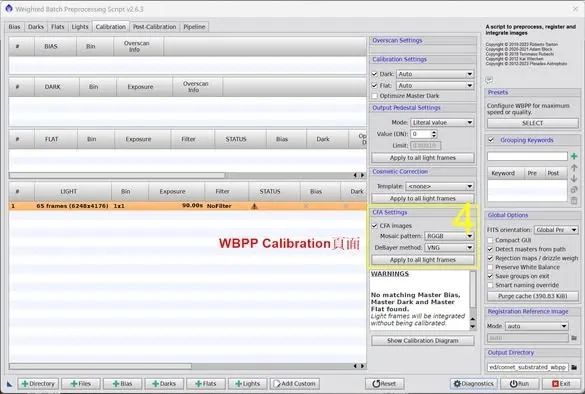This screenshot has height=394, width=585.
Task: Open the FITS orientation dropdown
Action: (x=556, y=230)
